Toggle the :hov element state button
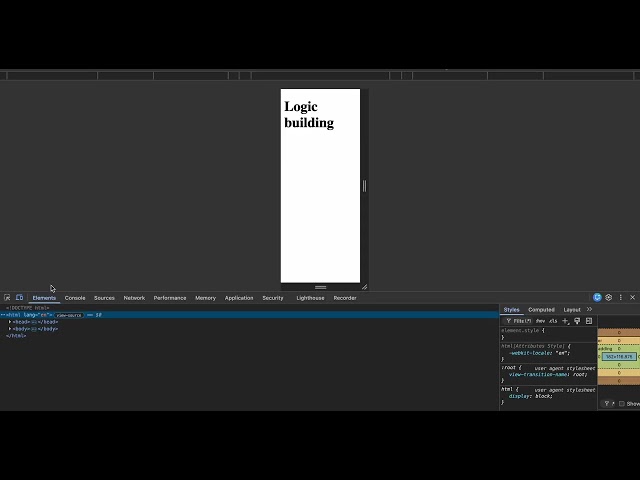This screenshot has width=640, height=480. [540, 321]
